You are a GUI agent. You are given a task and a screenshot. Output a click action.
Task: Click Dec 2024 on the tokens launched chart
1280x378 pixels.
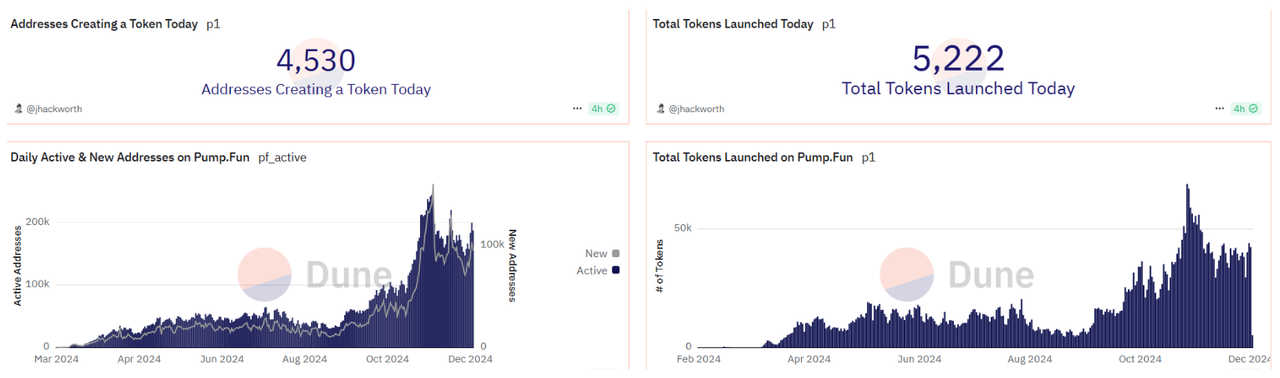[1248, 358]
